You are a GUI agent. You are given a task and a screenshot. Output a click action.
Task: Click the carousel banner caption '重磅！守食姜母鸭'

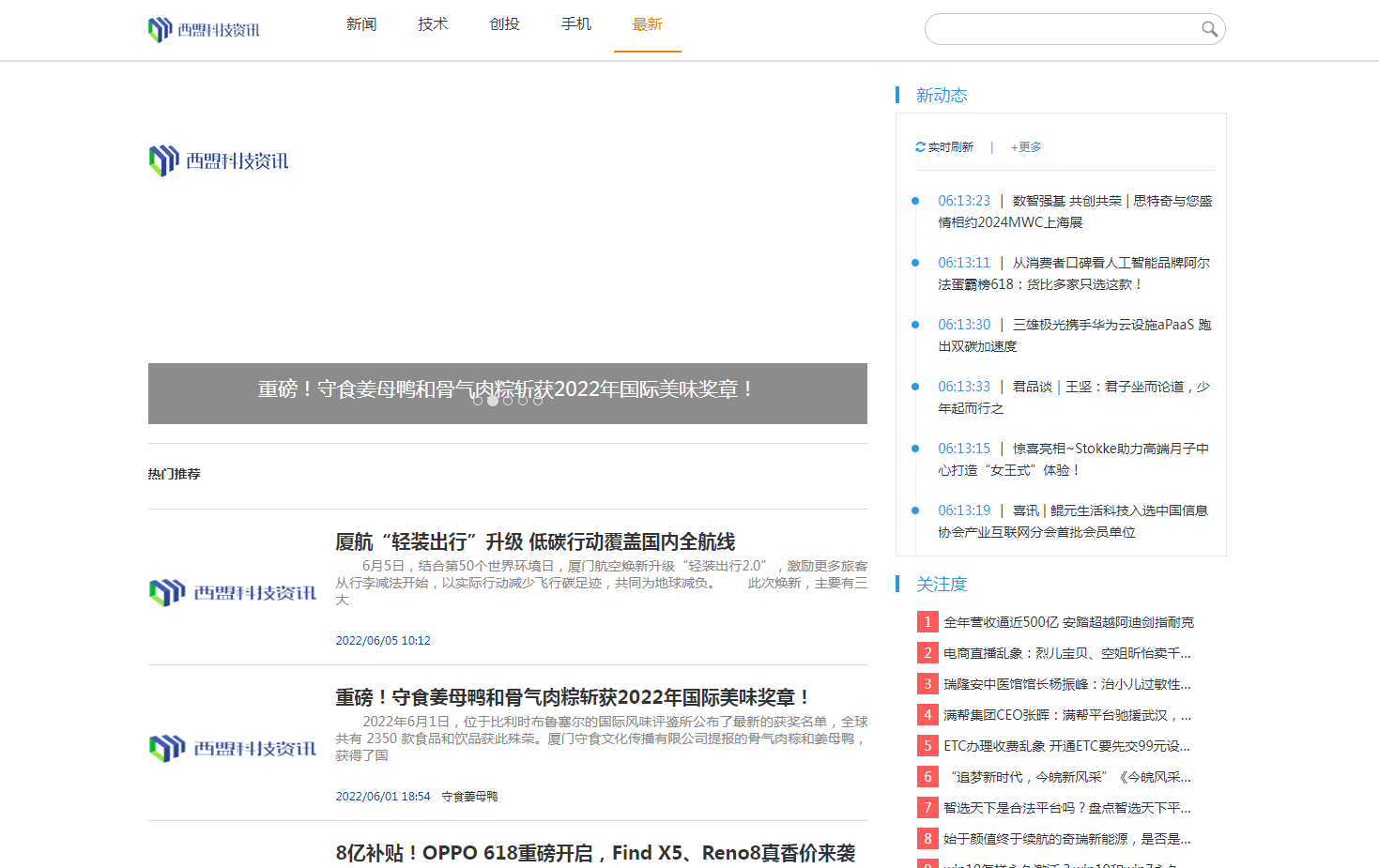507,388
